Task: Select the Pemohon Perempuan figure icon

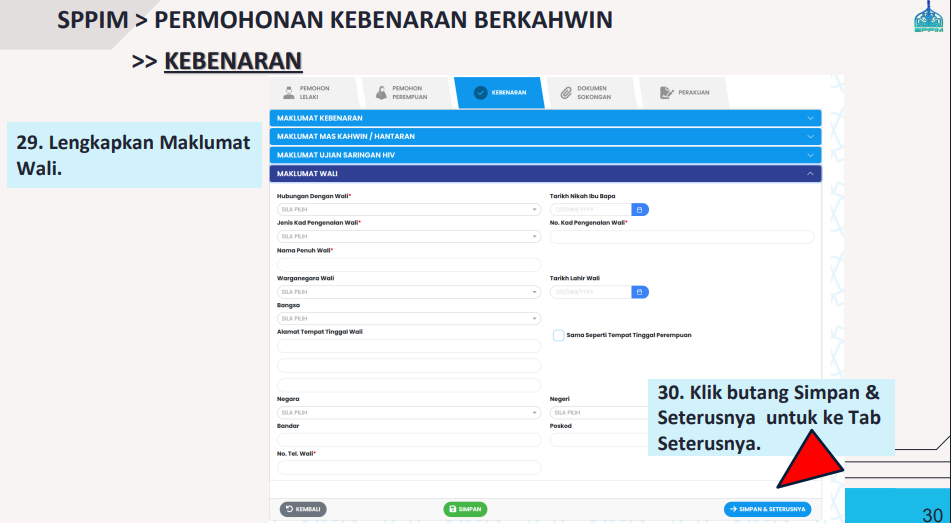Action: point(381,93)
